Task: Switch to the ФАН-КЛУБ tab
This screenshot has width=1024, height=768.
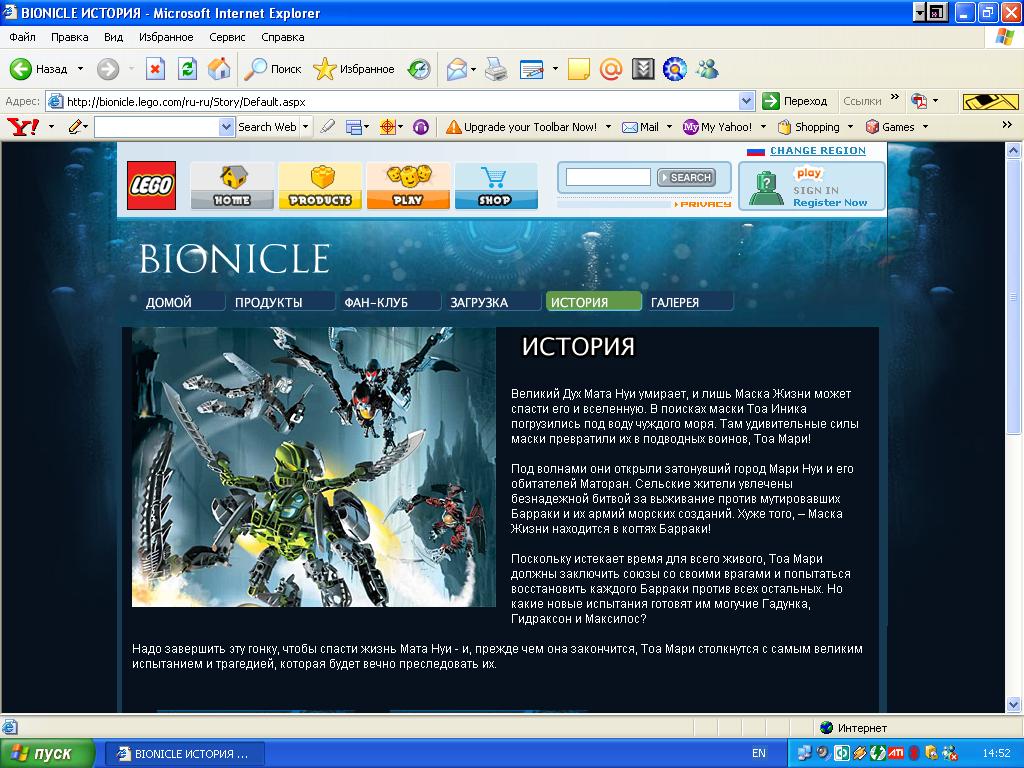Action: pos(389,302)
